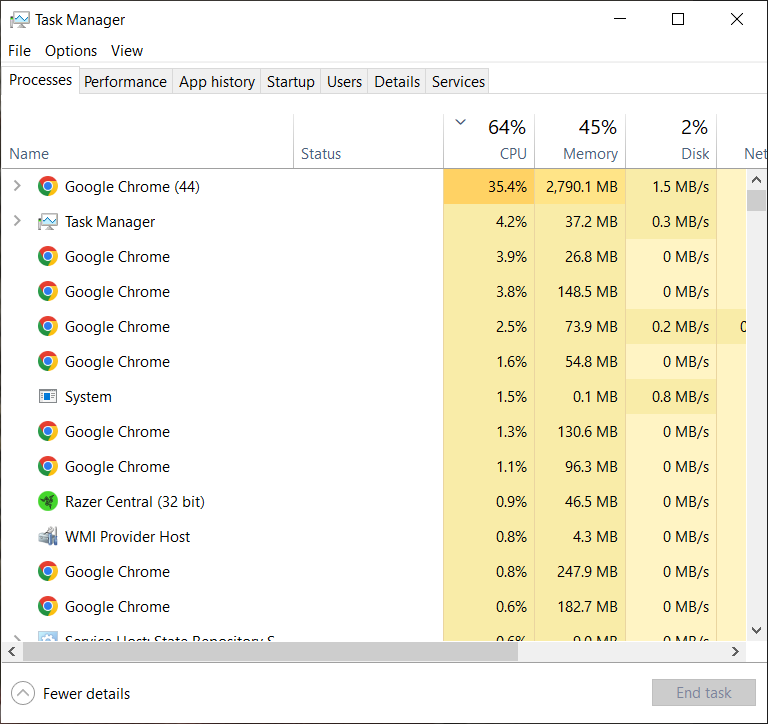Open the View menu
Screen dimensions: 768x724
click(x=127, y=51)
